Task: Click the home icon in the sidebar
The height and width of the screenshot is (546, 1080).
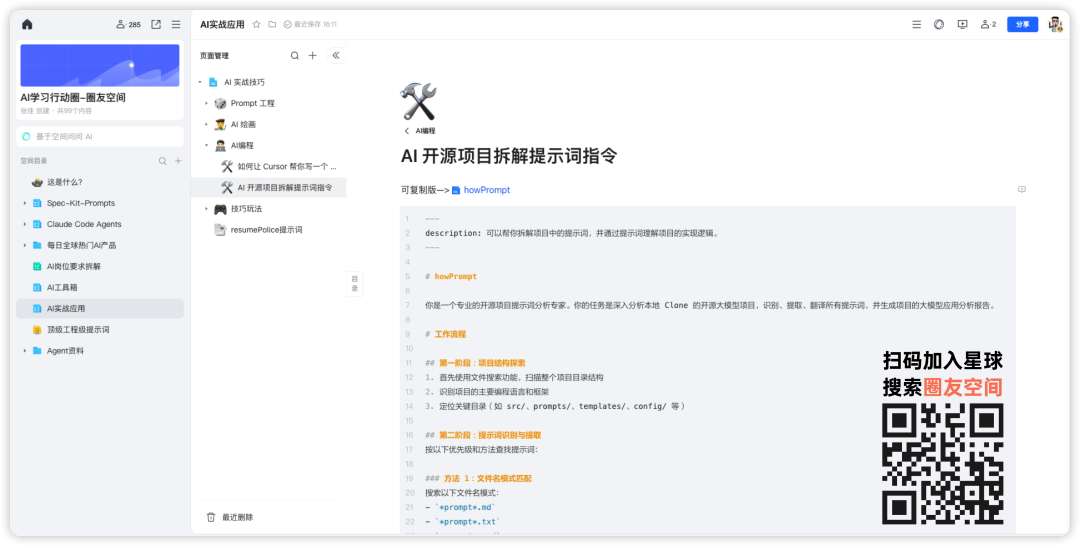Action: pyautogui.click(x=27, y=24)
